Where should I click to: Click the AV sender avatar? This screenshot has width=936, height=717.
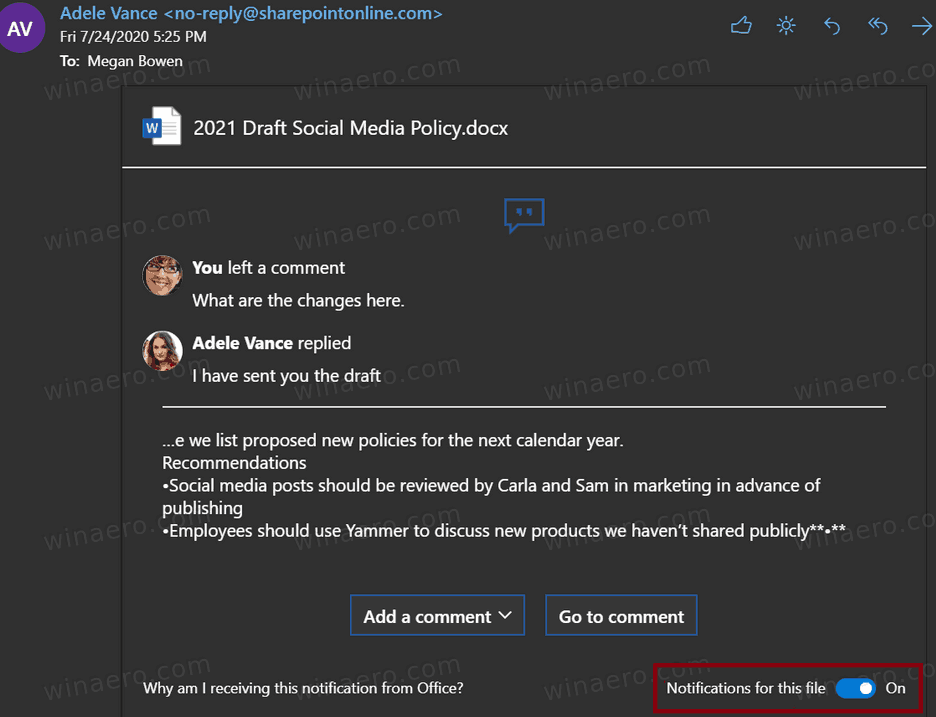click(x=21, y=28)
